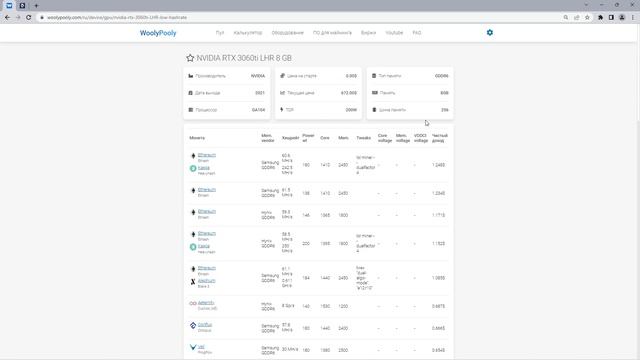Open the Ethereum link in the 61.5 MH/s row
Screen dimensions: 640x360
click(x=207, y=190)
